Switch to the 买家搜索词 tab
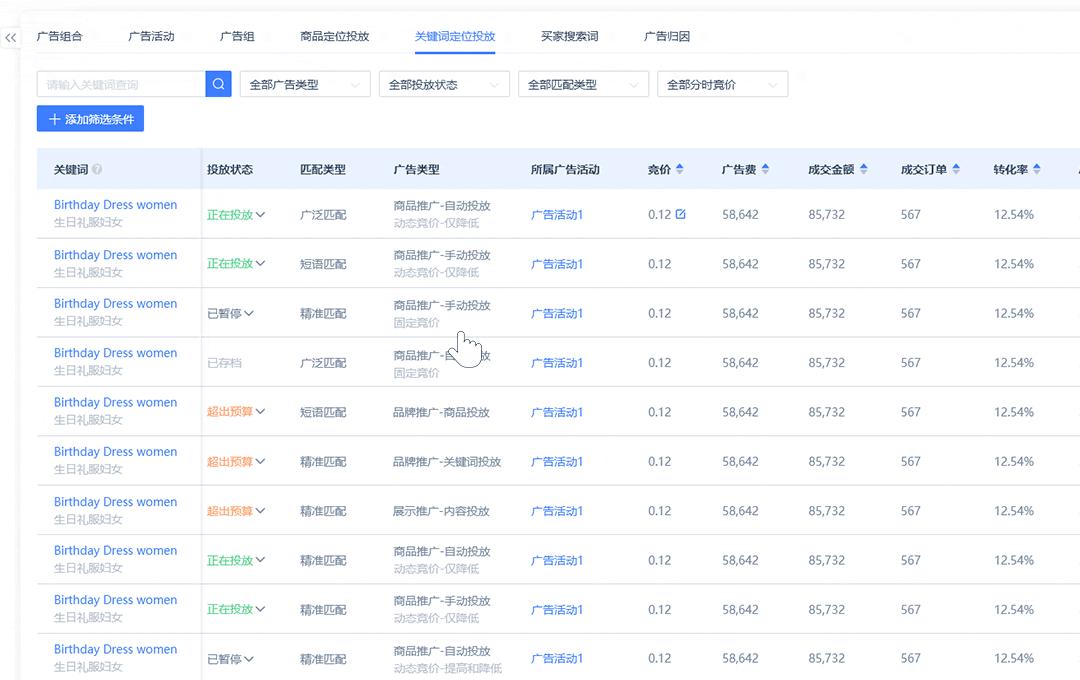 (x=572, y=34)
